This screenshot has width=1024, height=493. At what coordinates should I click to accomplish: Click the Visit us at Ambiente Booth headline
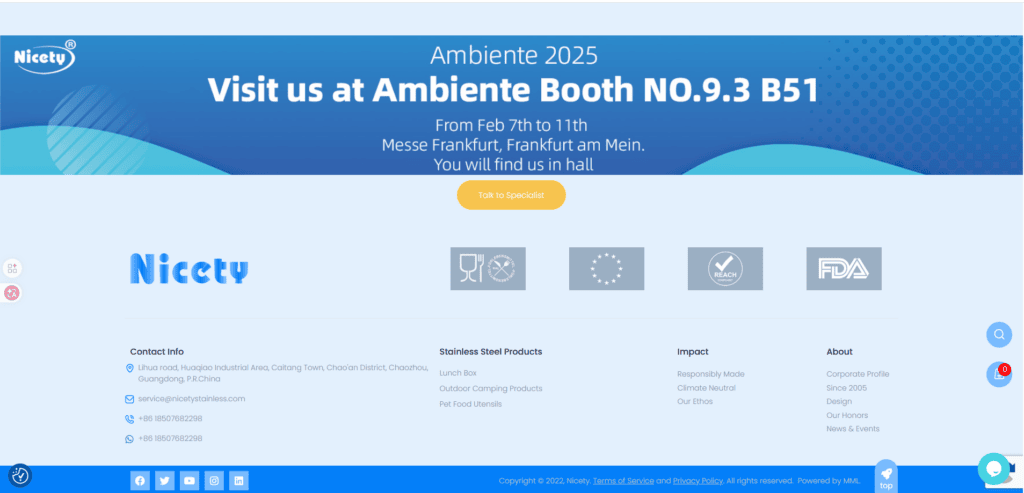click(x=513, y=90)
